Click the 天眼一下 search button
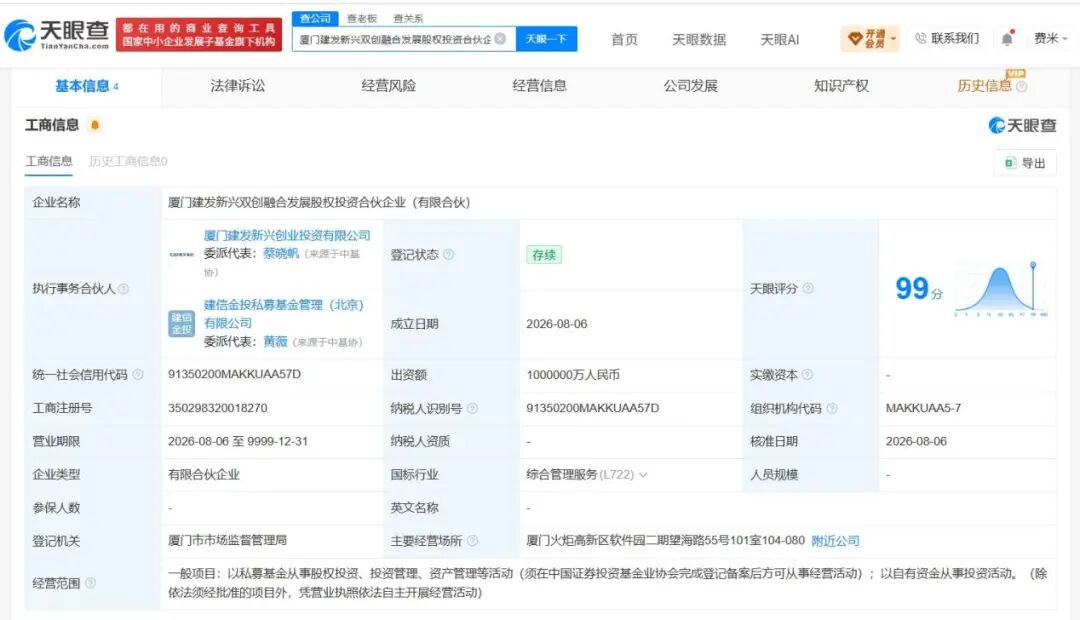Screen dimensions: 1080x620 click(x=546, y=39)
